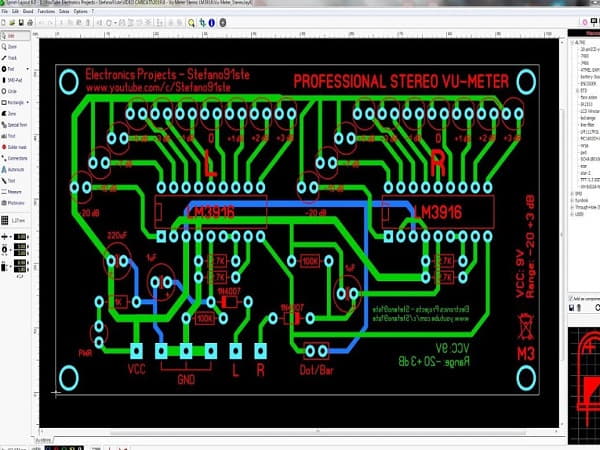
Task: Open the Options menu
Action: 80,11
